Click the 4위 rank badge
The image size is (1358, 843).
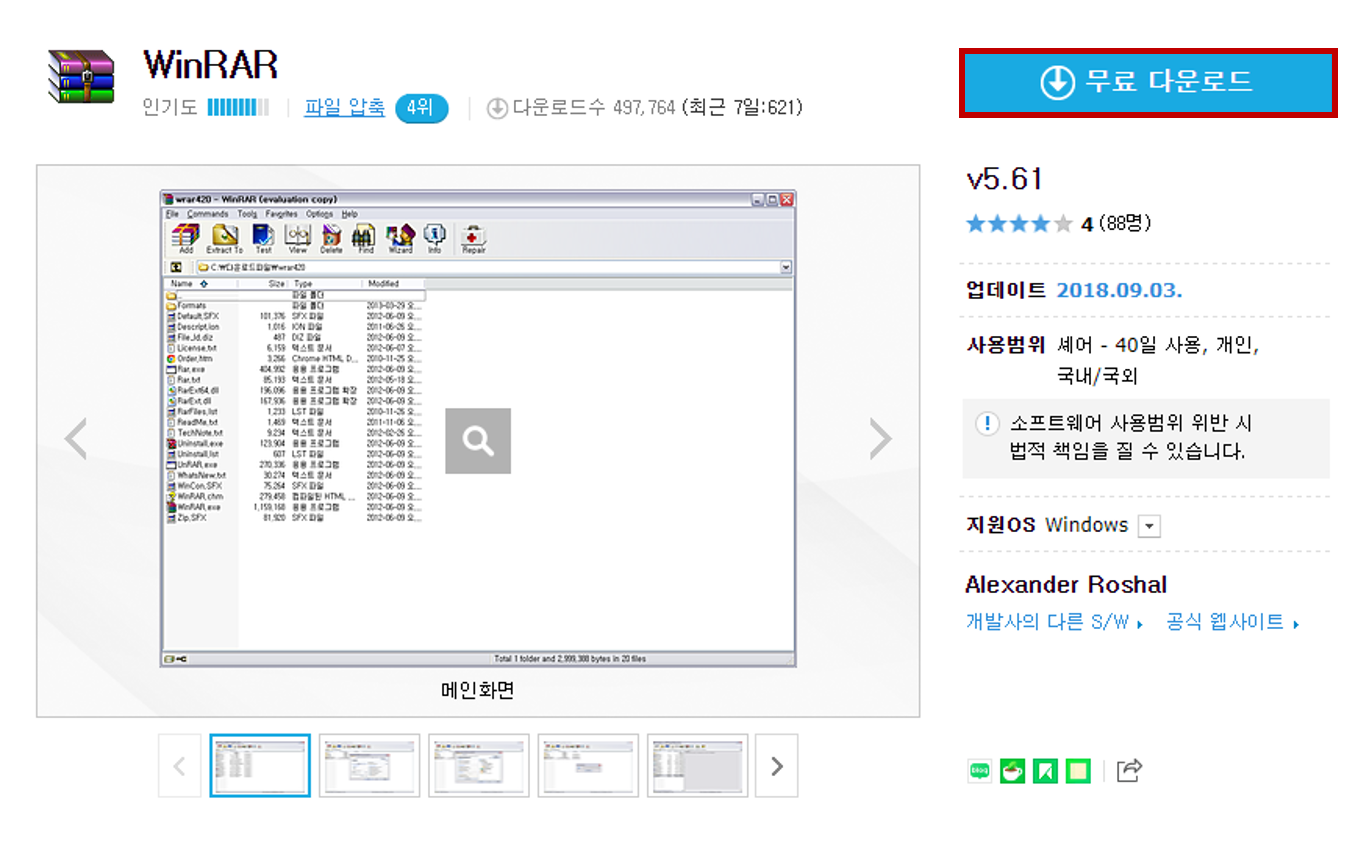[x=421, y=108]
